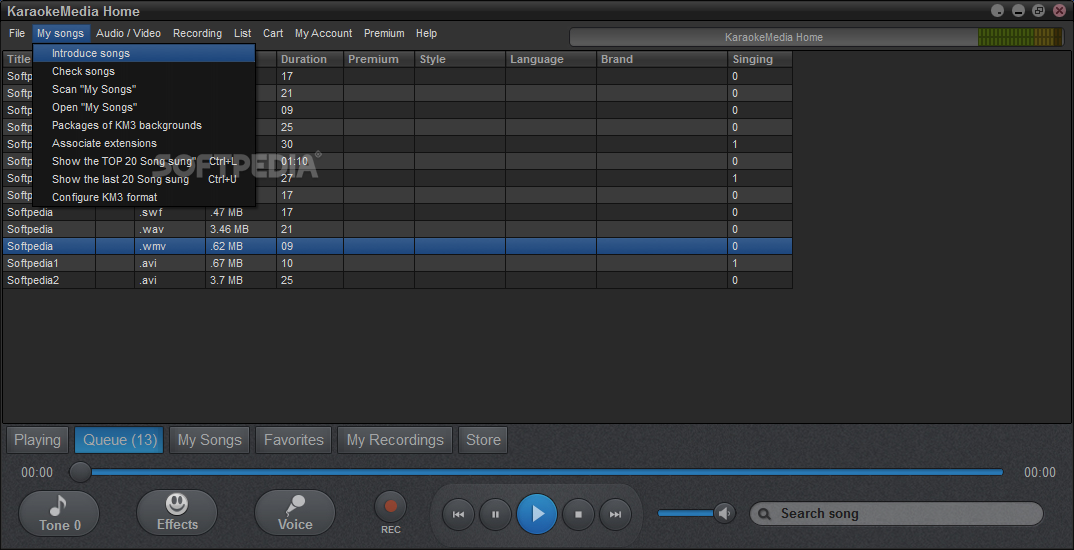The height and width of the screenshot is (550, 1074).
Task: Switch to the My Recordings tab
Action: tap(395, 440)
